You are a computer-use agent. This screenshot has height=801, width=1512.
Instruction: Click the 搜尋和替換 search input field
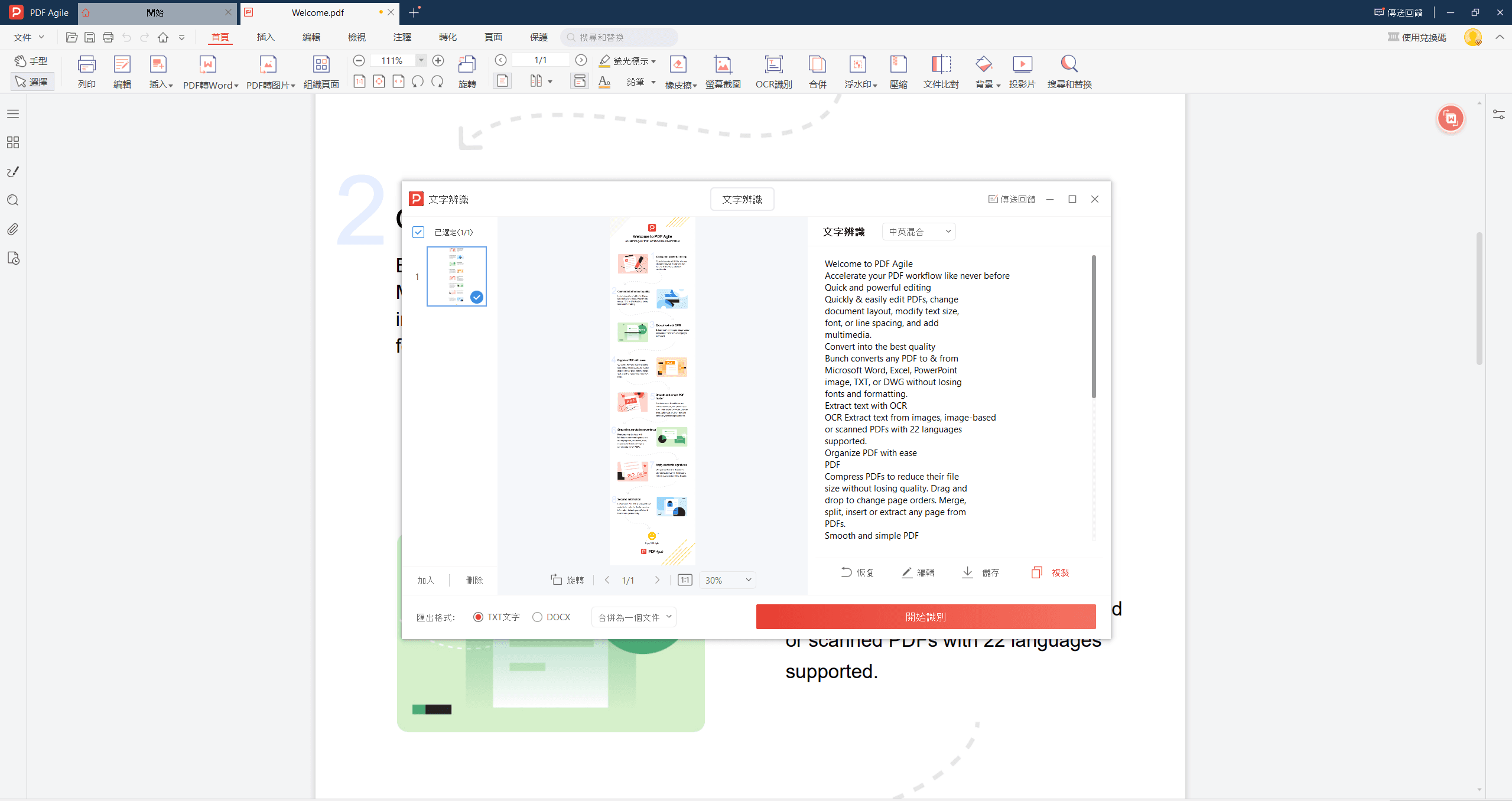click(619, 37)
